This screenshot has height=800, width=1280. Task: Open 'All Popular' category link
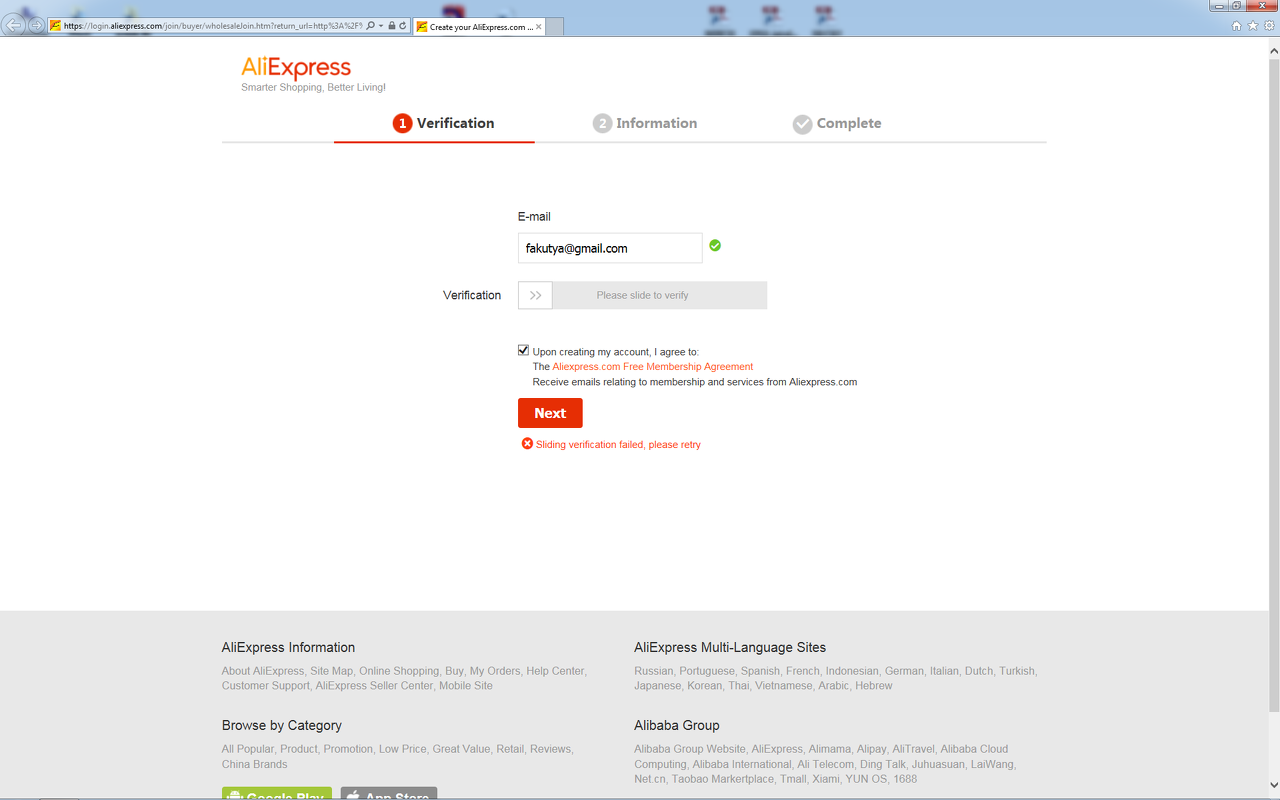pos(248,749)
